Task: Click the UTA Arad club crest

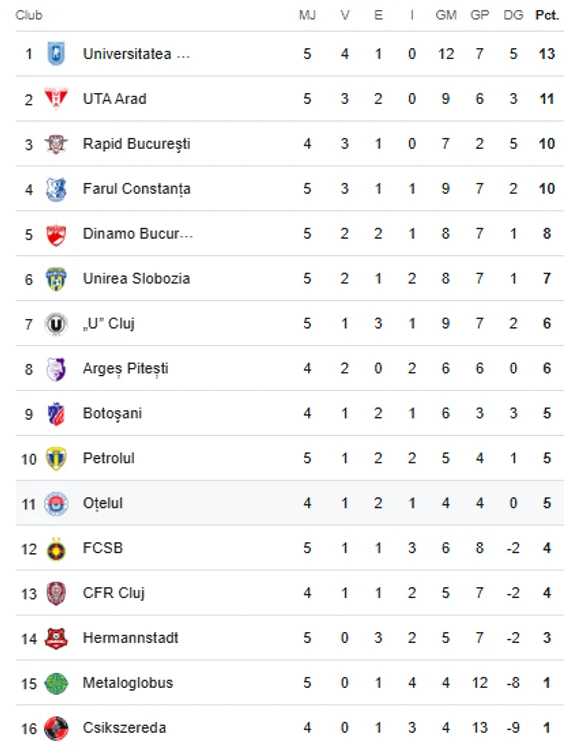Action: tap(56, 99)
